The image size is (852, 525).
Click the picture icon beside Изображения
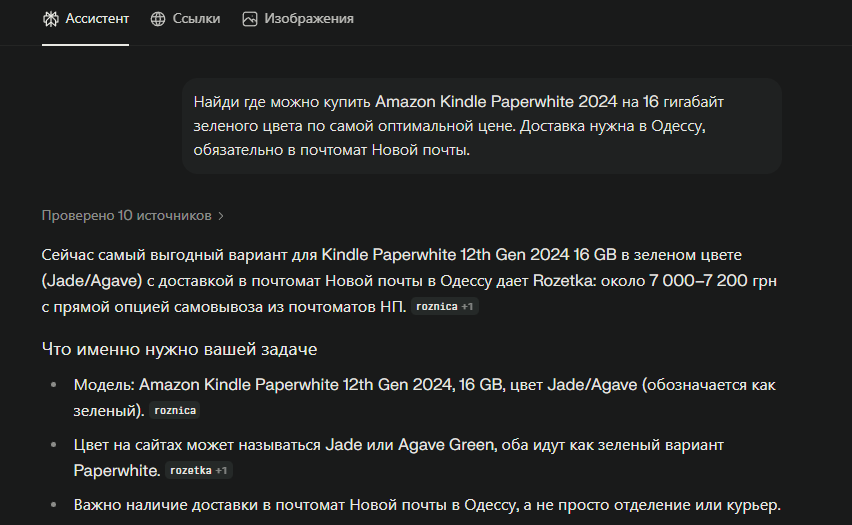tap(250, 19)
